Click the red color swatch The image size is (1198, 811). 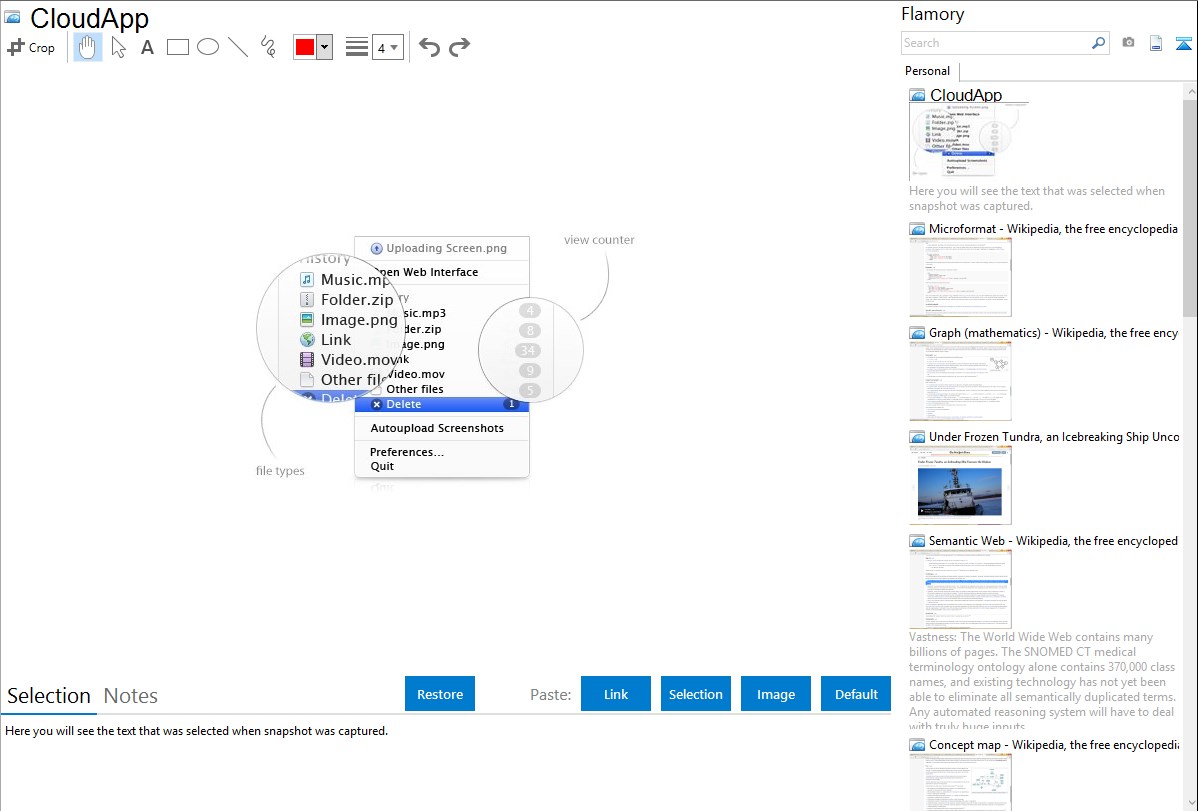(305, 47)
